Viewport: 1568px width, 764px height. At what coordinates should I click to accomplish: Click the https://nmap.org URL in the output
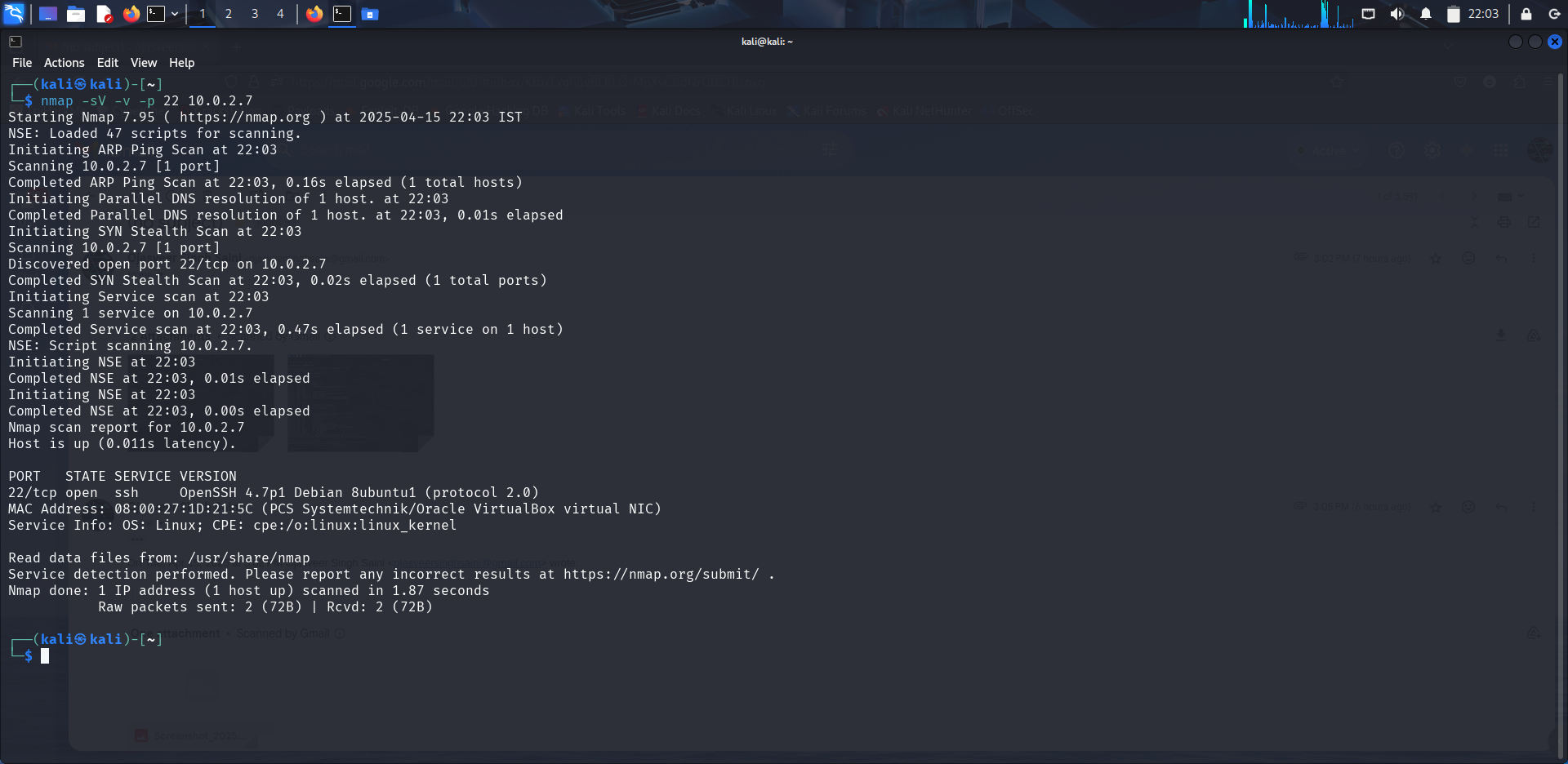245,118
